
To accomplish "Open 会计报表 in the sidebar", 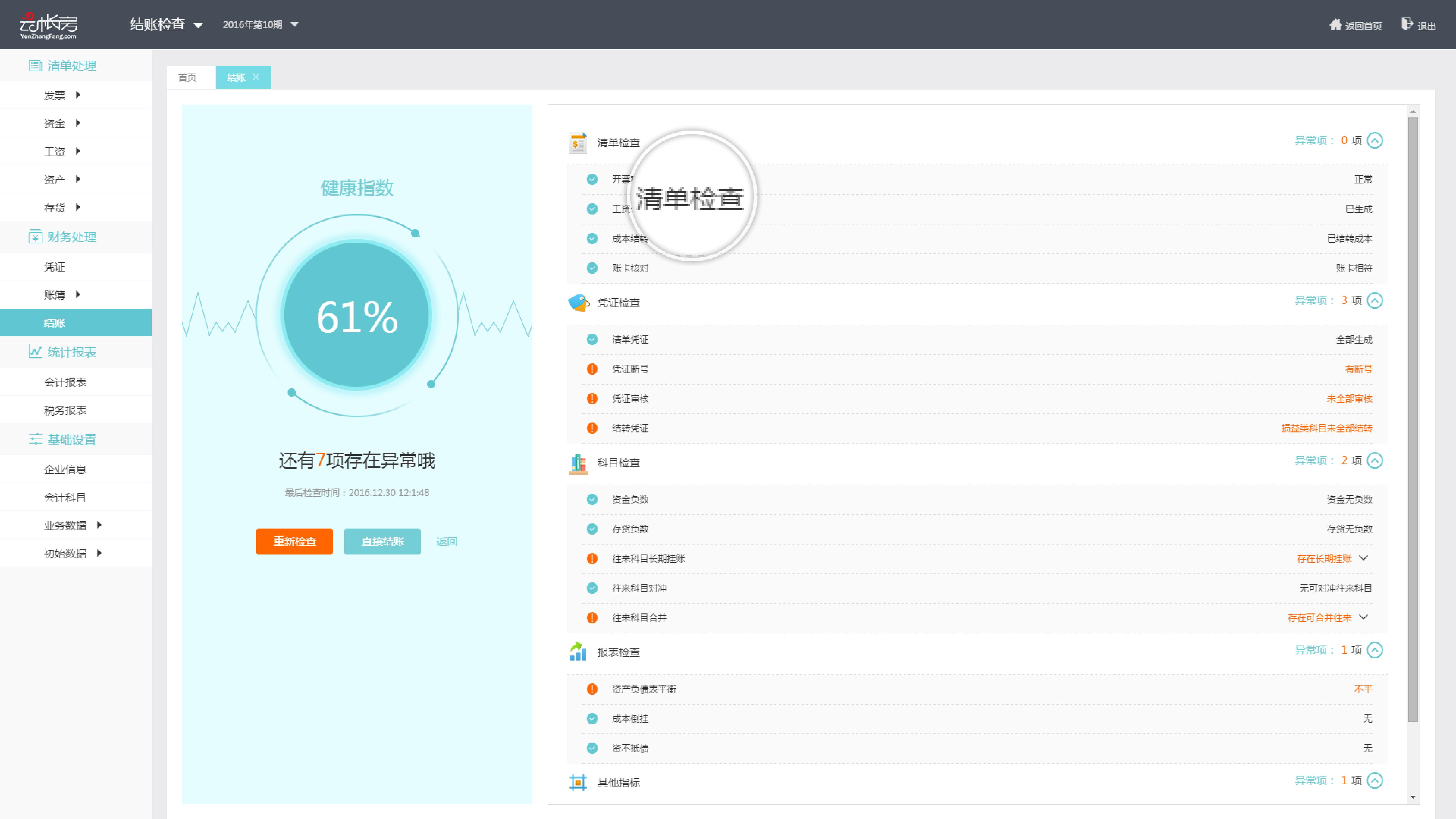I will tap(65, 382).
